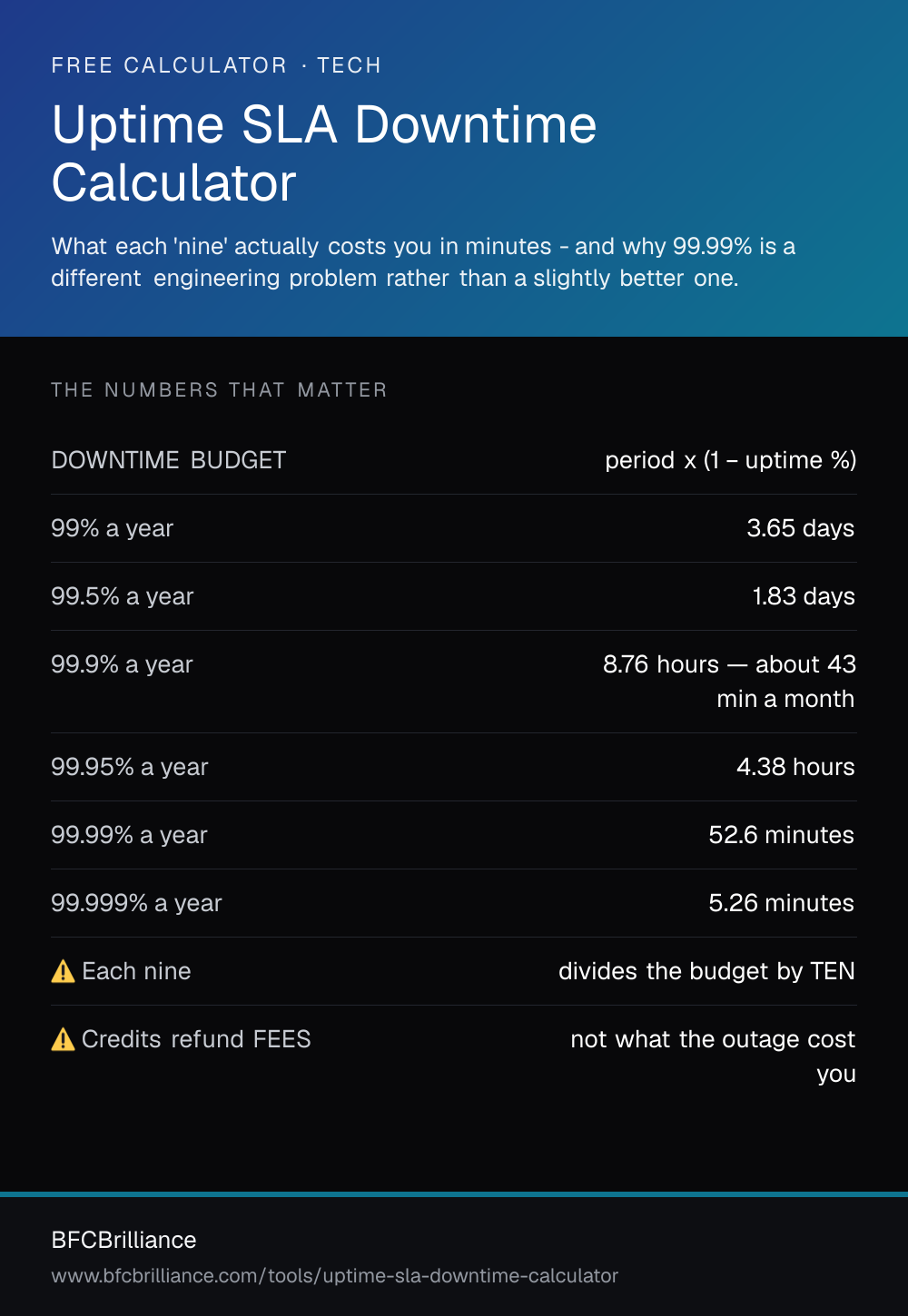Click the BFCBrilliance brand name
Viewport: 908px width, 1316px height.
(123, 1240)
